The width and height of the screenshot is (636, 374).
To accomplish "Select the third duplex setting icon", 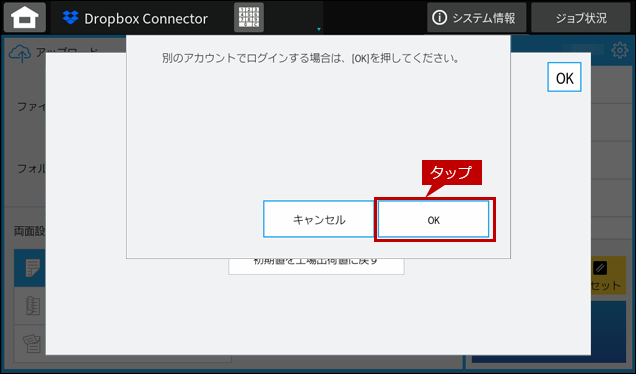I will pyautogui.click(x=31, y=343).
